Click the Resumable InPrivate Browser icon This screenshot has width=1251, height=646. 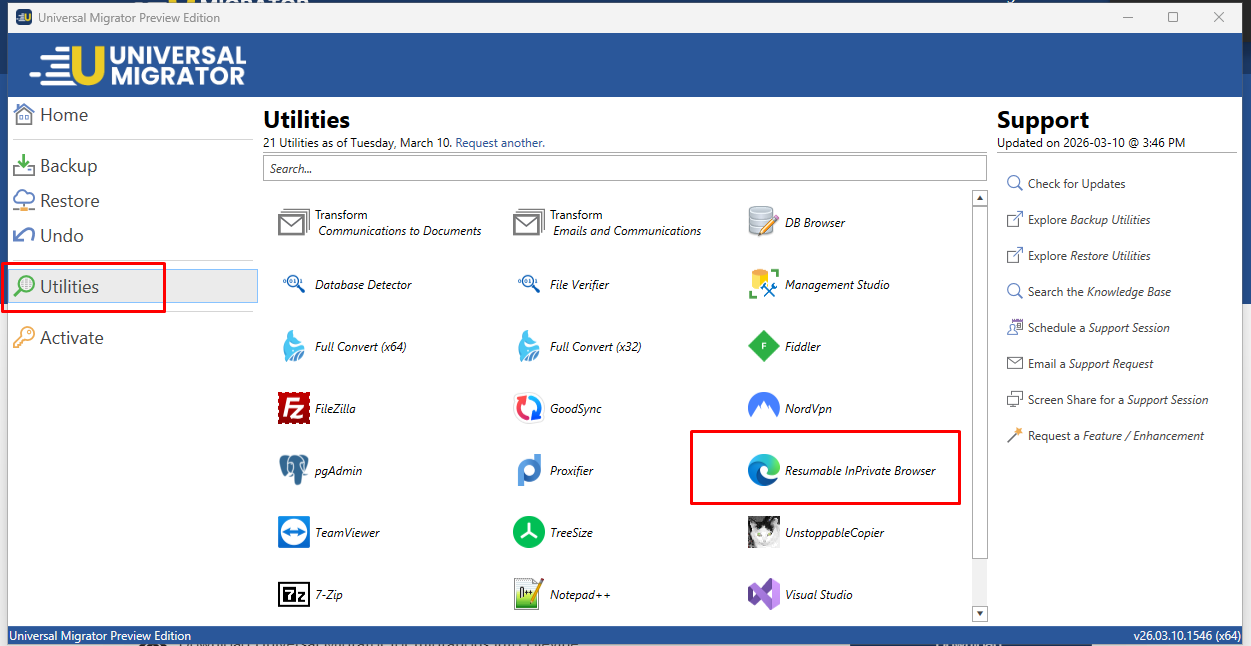point(764,471)
